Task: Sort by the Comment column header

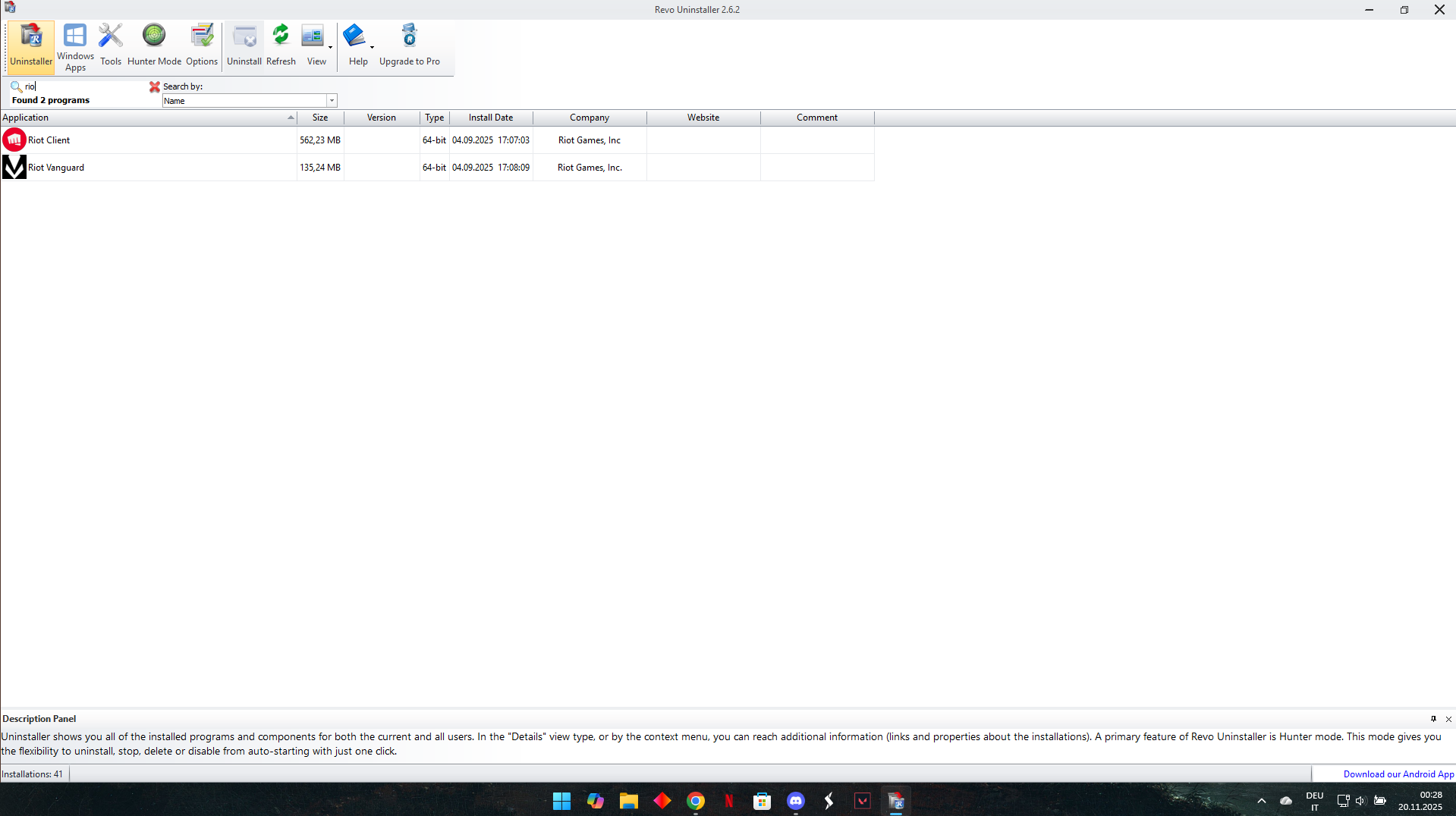Action: pyautogui.click(x=817, y=118)
